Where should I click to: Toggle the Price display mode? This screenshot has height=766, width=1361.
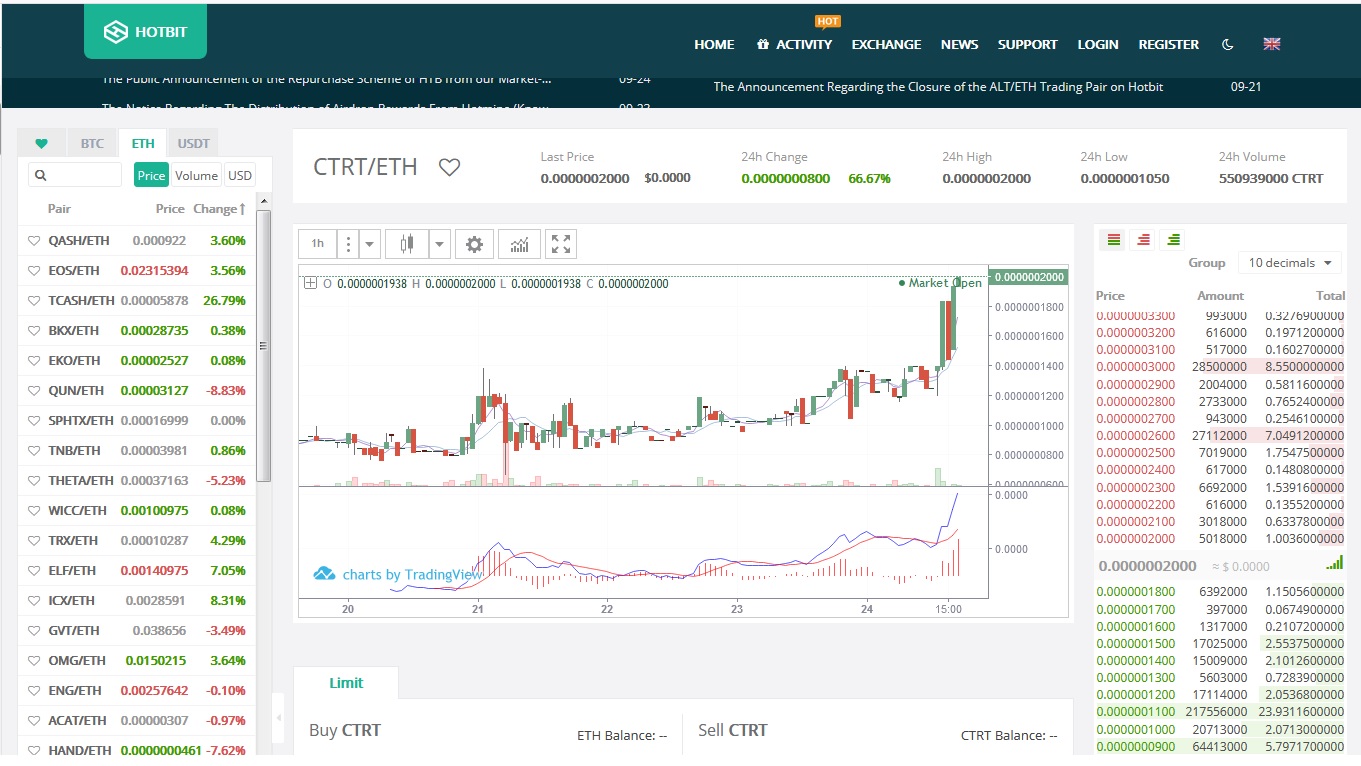[151, 175]
